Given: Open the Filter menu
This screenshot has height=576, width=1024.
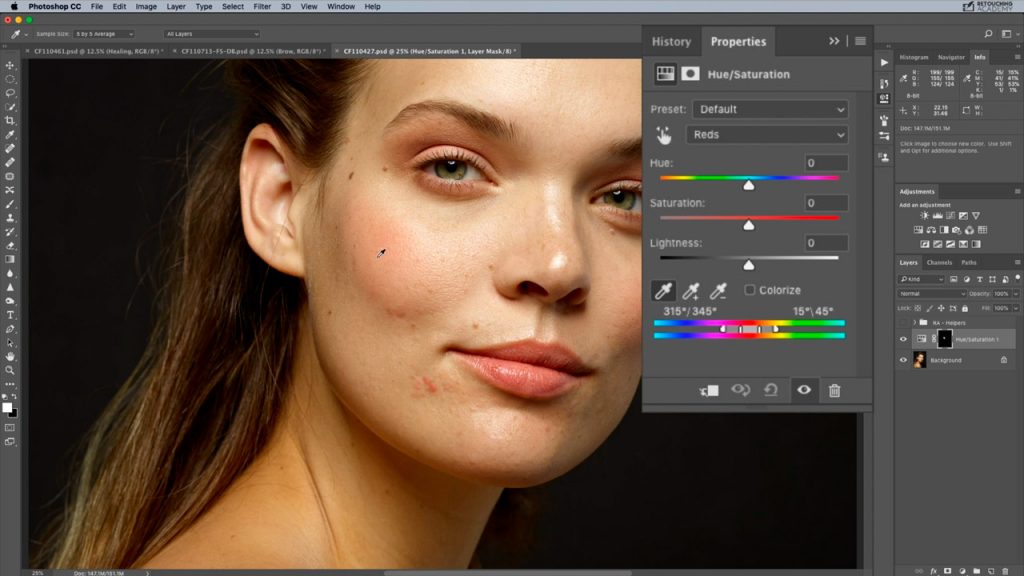Looking at the screenshot, I should coord(260,6).
